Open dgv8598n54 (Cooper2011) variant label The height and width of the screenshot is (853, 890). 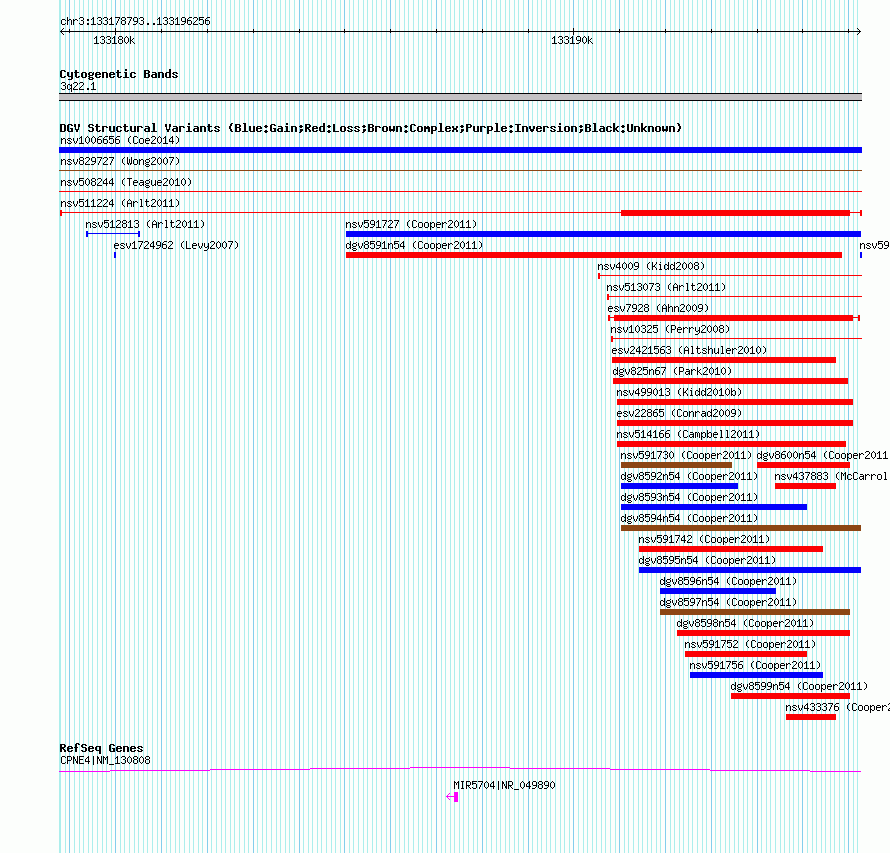coord(745,623)
